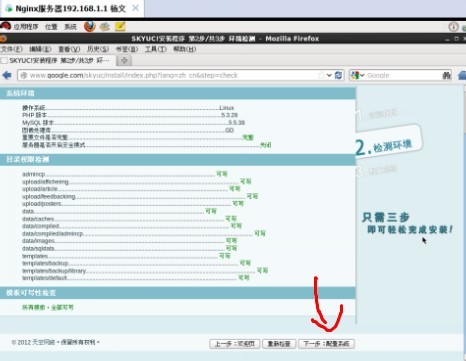This screenshot has width=466, height=361.
Task: Click the upload/feedbackimg directory row
Action: tap(140, 196)
